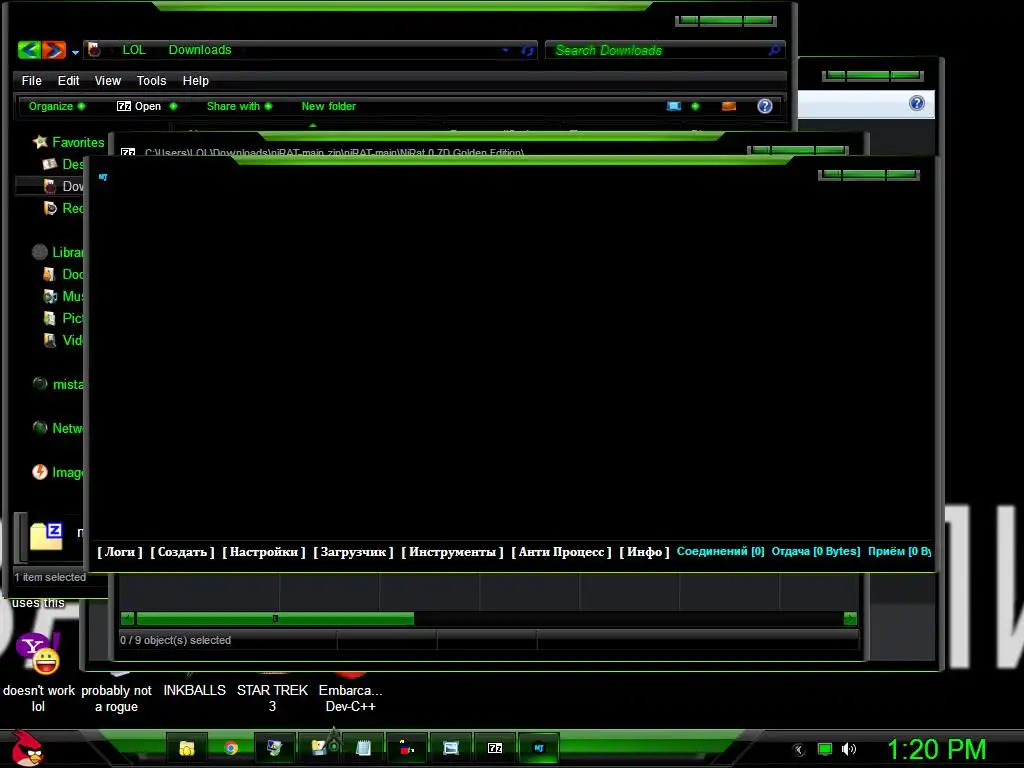Image resolution: width=1024 pixels, height=768 pixels.
Task: Refresh the Downloads folder view
Action: pyautogui.click(x=527, y=50)
